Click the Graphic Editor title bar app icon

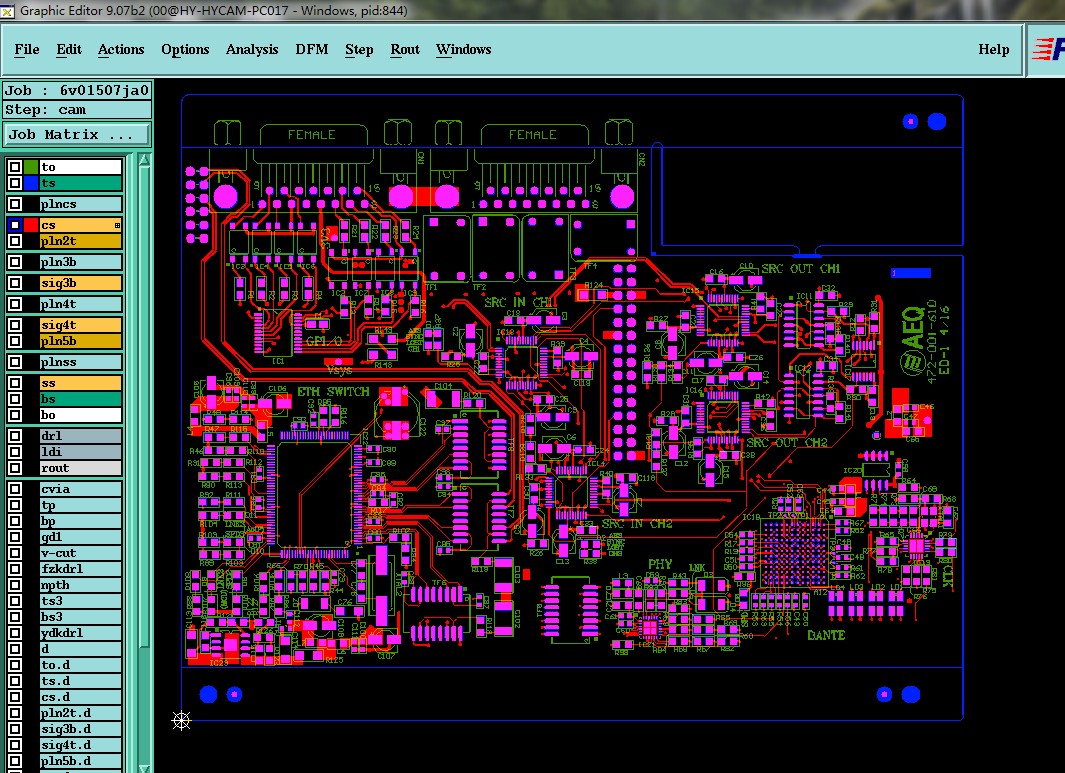pos(7,11)
